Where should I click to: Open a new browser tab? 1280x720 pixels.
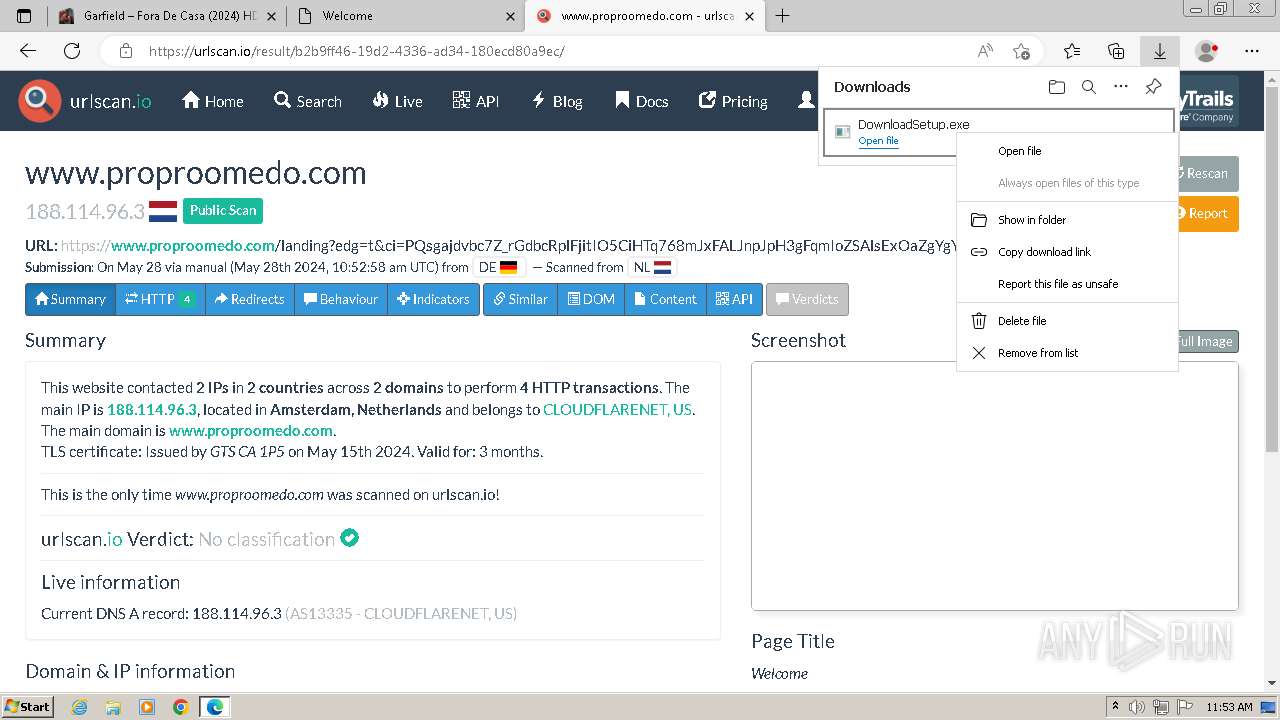pos(782,16)
